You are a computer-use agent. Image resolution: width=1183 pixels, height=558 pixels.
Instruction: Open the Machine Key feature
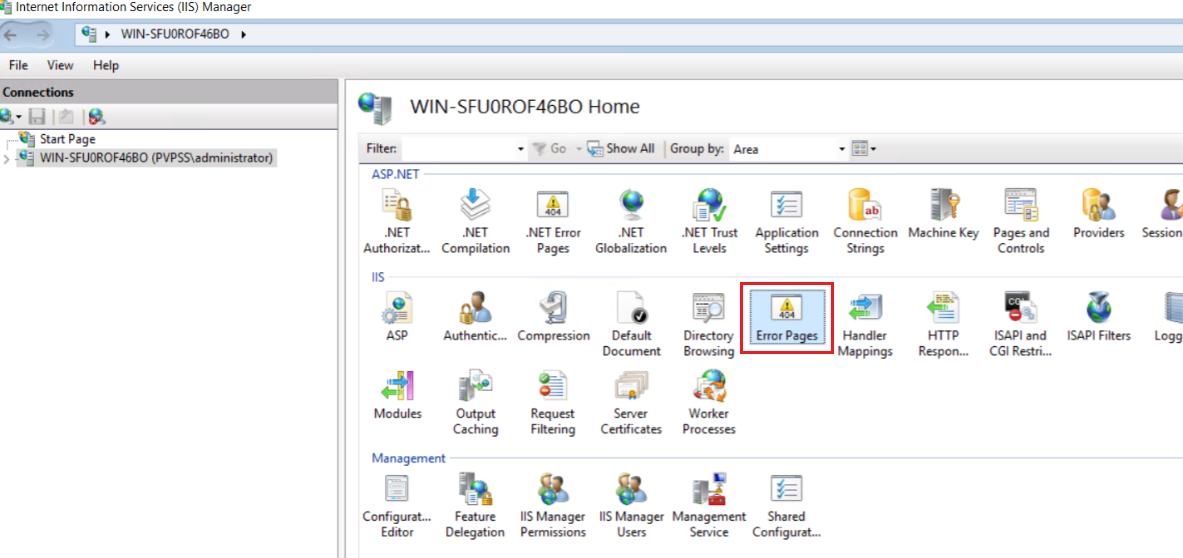[943, 215]
